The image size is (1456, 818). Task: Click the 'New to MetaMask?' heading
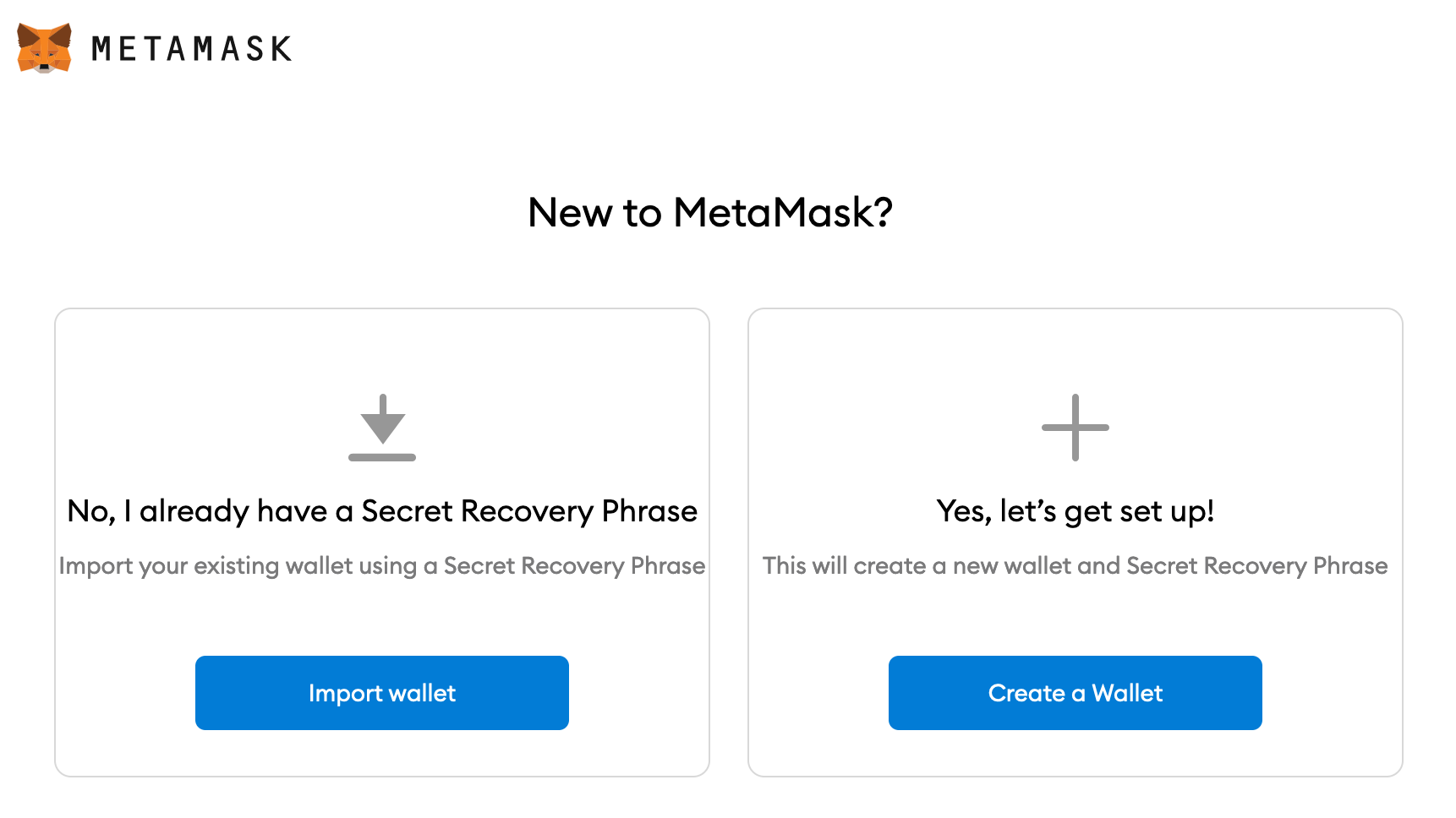pos(710,213)
